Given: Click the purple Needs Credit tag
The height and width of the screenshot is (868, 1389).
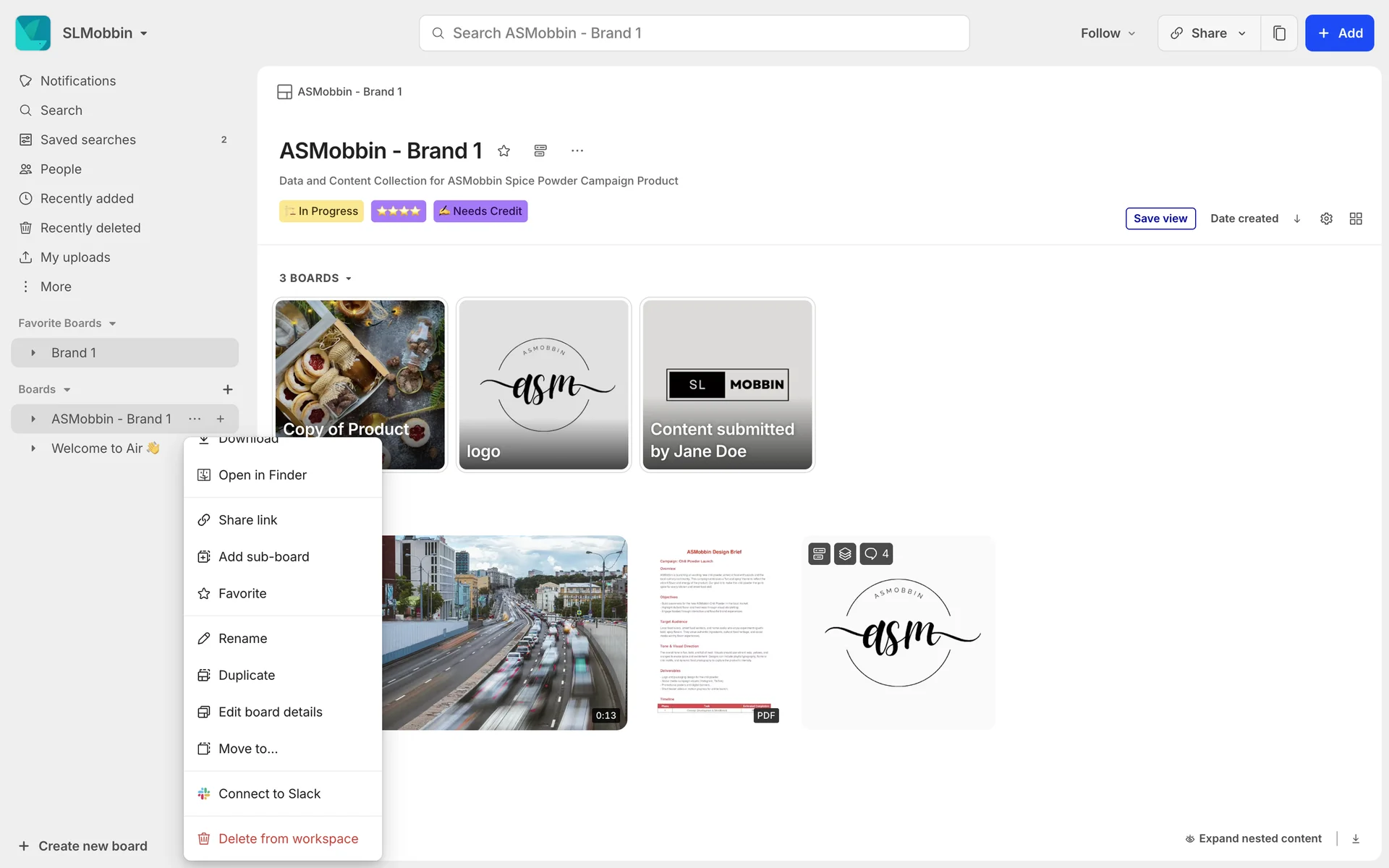Looking at the screenshot, I should (x=480, y=211).
